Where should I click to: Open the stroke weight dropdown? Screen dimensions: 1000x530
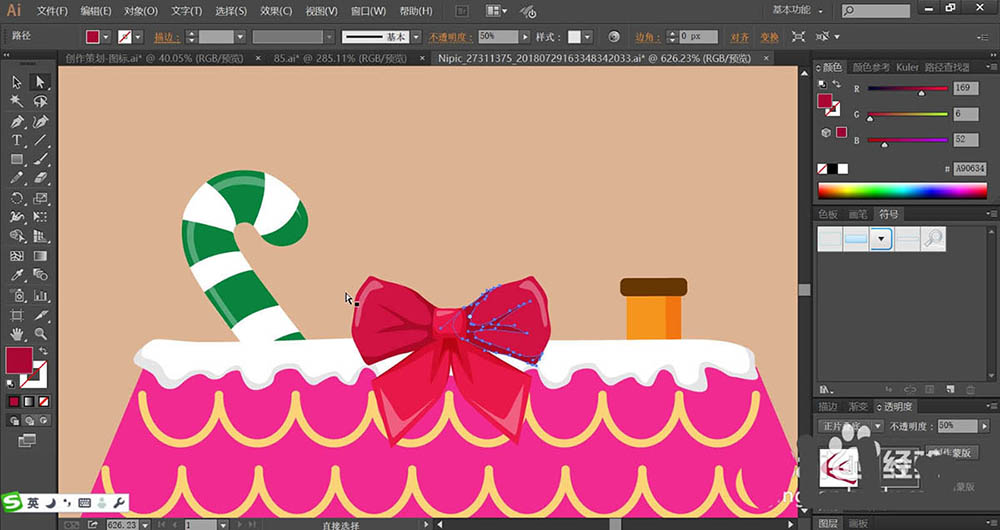pos(240,37)
